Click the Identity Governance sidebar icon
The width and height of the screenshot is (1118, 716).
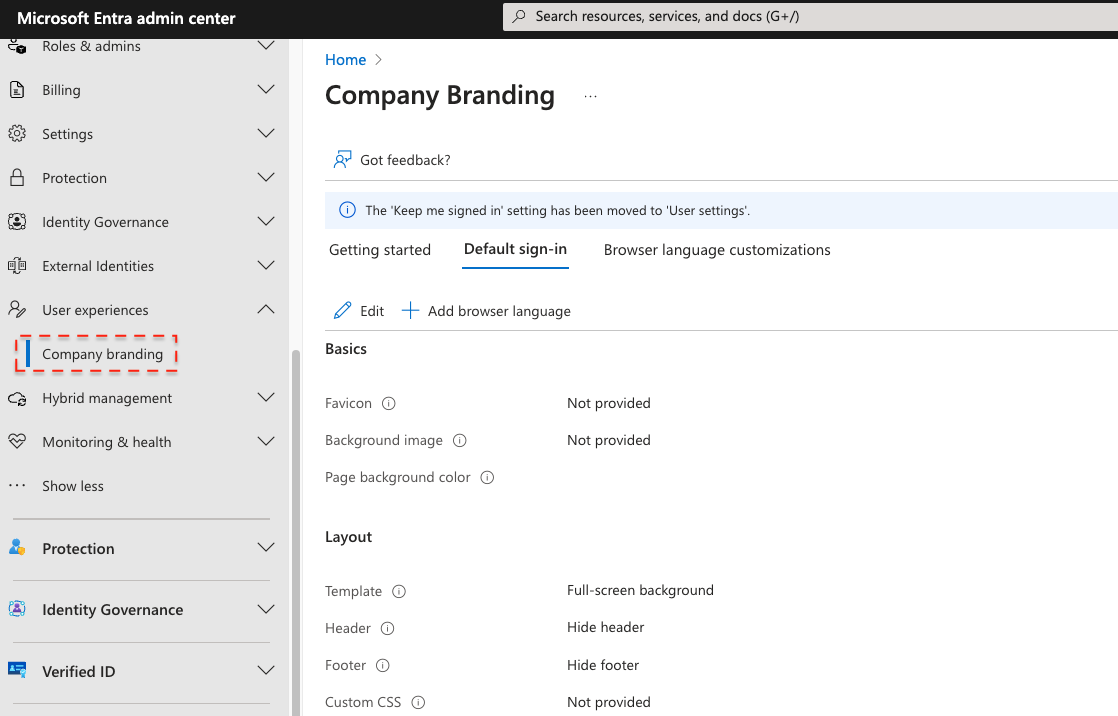pyautogui.click(x=17, y=222)
